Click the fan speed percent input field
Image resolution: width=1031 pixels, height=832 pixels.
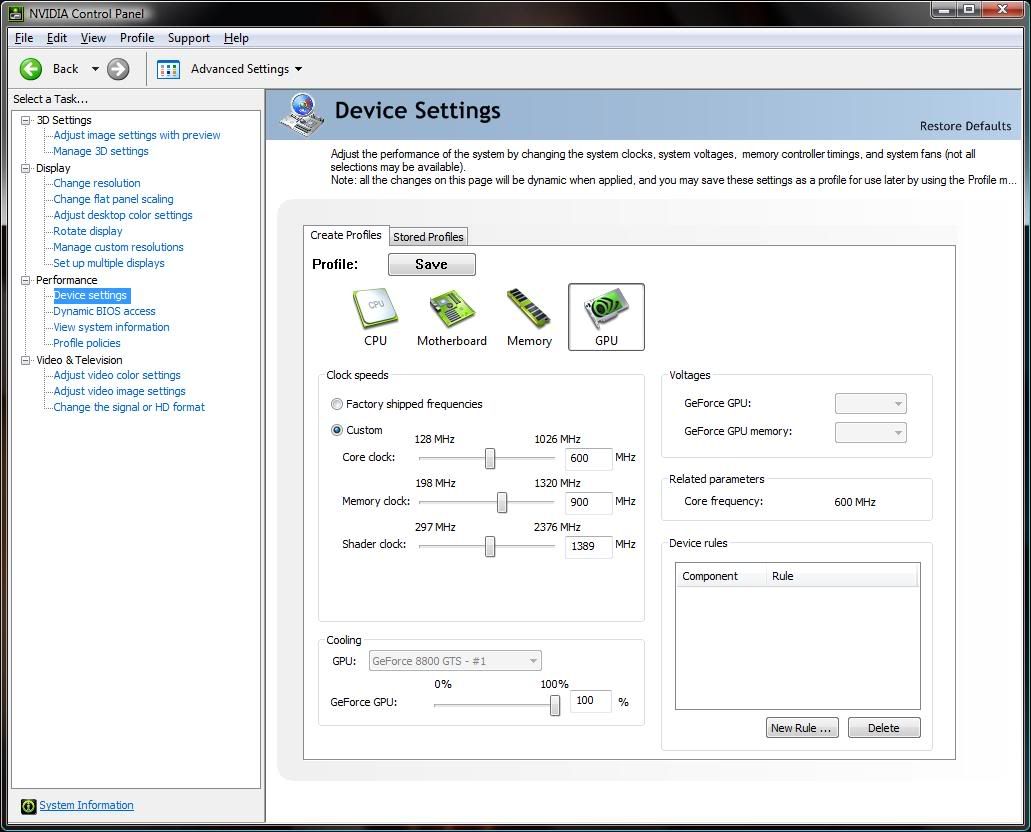tap(590, 701)
